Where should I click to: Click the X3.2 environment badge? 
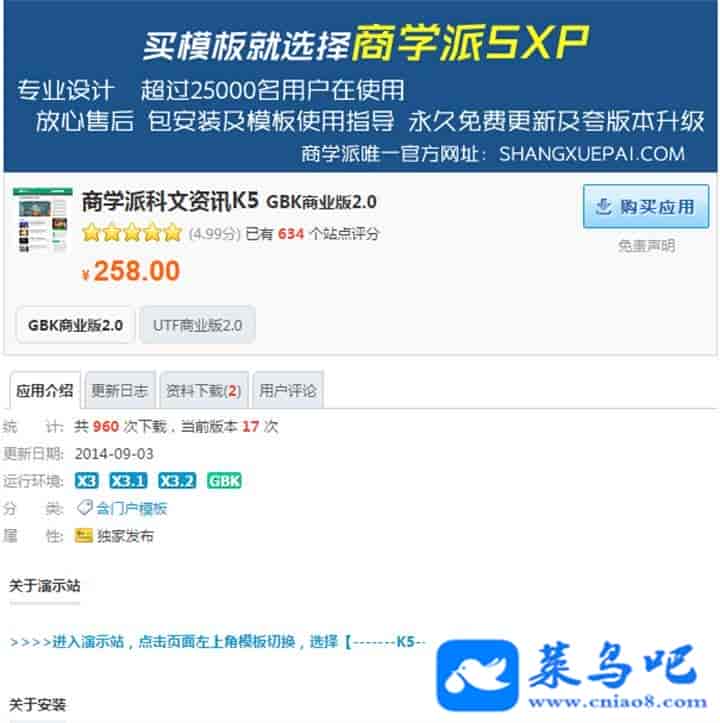(x=177, y=481)
